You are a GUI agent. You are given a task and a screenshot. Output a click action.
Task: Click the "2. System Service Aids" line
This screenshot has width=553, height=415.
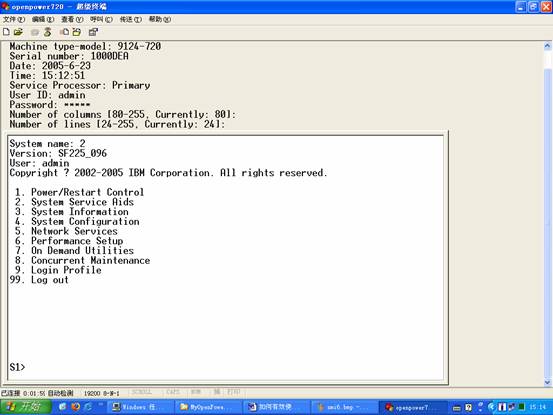74,202
